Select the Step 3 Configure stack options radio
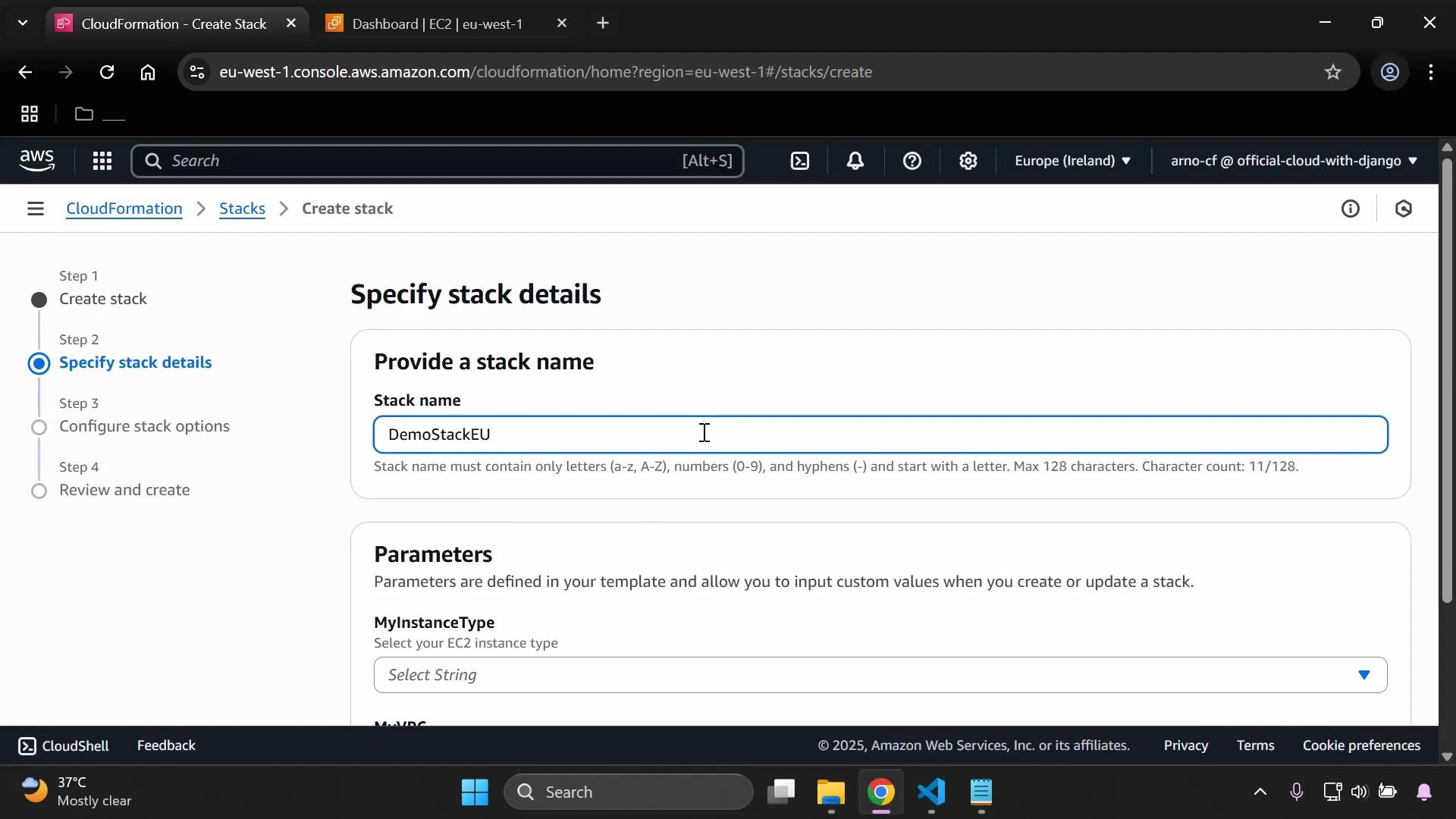Image resolution: width=1456 pixels, height=819 pixels. (39, 427)
